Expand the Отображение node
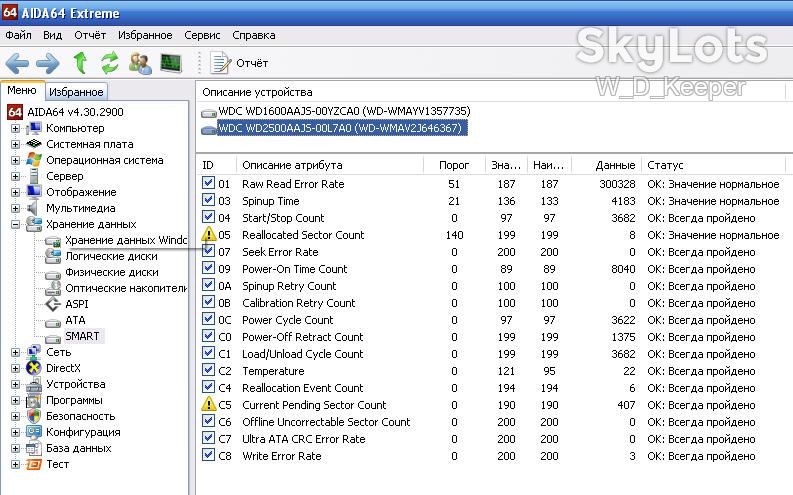 (15, 193)
